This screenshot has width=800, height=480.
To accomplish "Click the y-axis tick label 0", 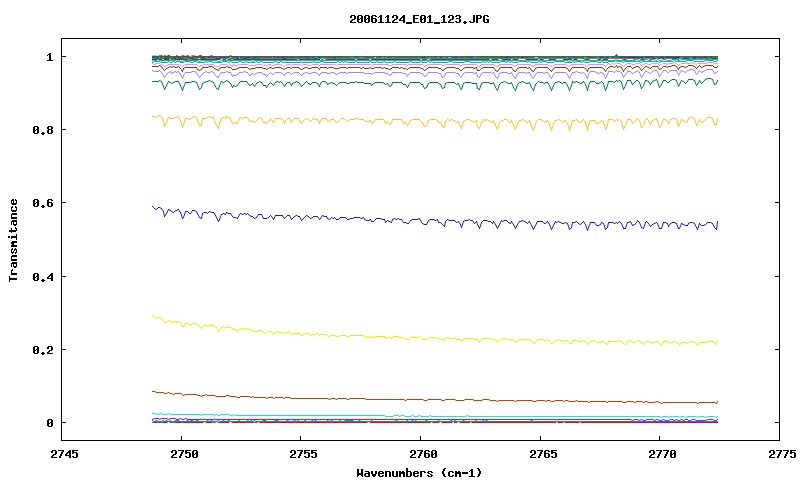I will tap(49, 423).
